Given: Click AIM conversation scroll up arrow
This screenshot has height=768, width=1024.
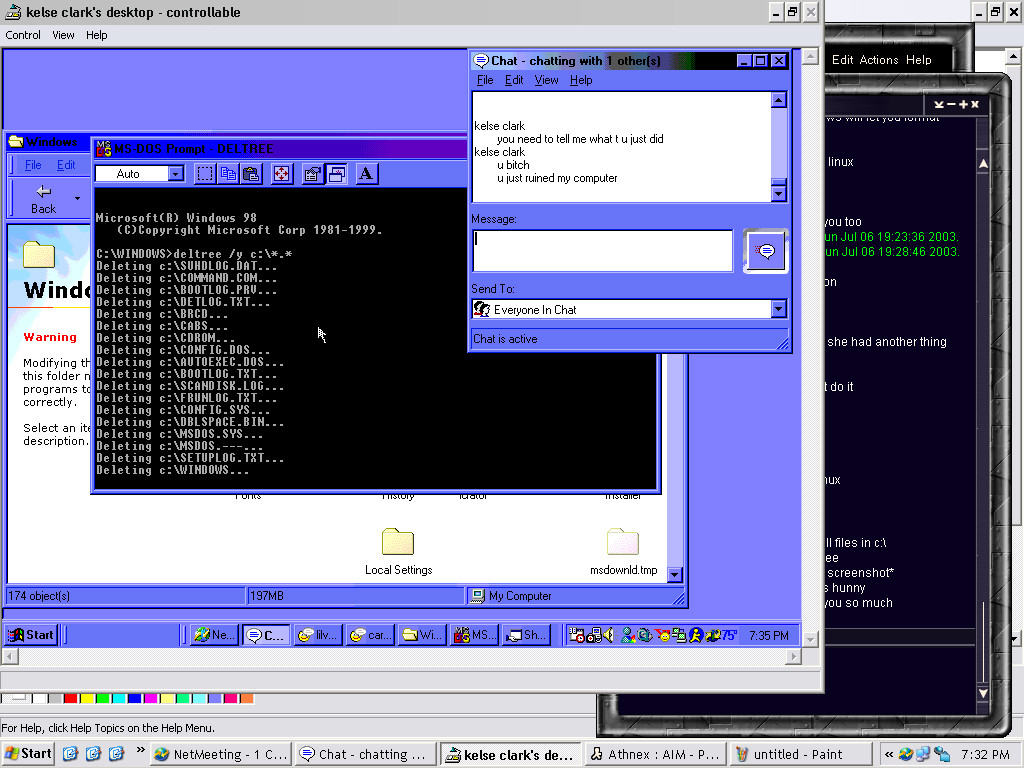Looking at the screenshot, I should (983, 163).
